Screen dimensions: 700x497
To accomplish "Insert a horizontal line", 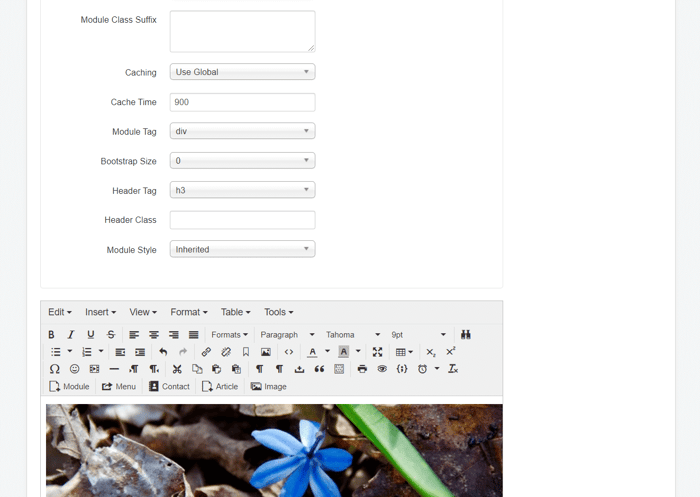I will point(114,369).
